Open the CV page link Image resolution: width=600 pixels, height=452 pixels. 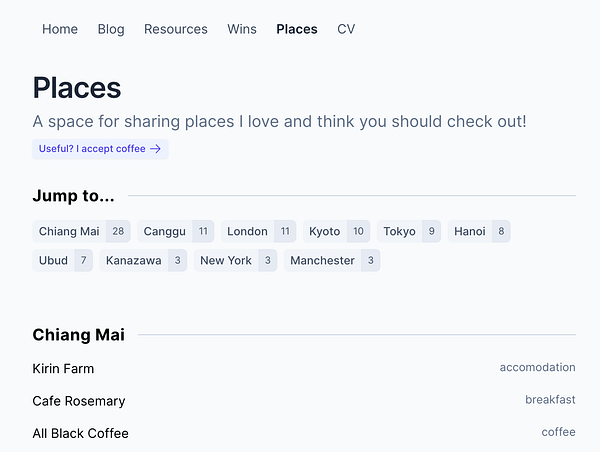click(346, 29)
